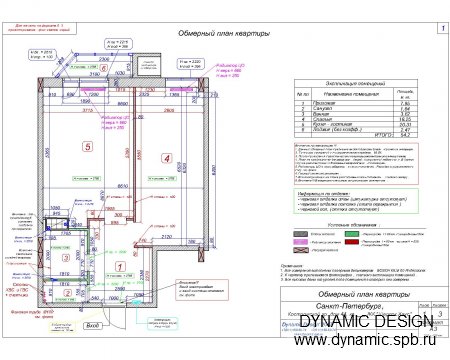Click the Обмерный план квартиры top heading
The height and width of the screenshot is (360, 450).
224,33
